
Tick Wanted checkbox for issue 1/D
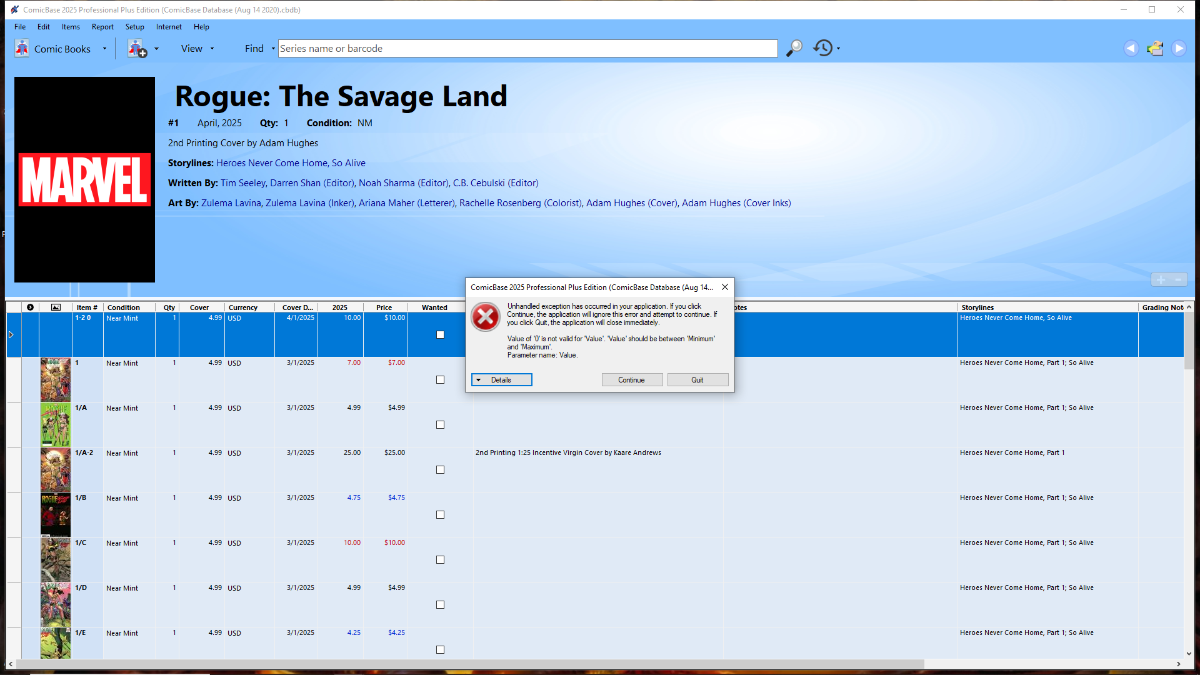(440, 605)
